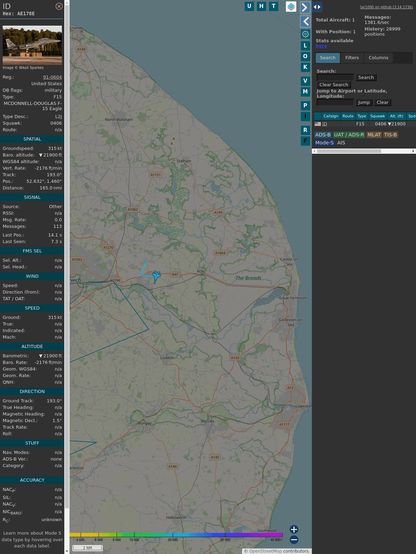Open the map layer selector icon
Viewport: 416px width, 554px height.
point(291,7)
